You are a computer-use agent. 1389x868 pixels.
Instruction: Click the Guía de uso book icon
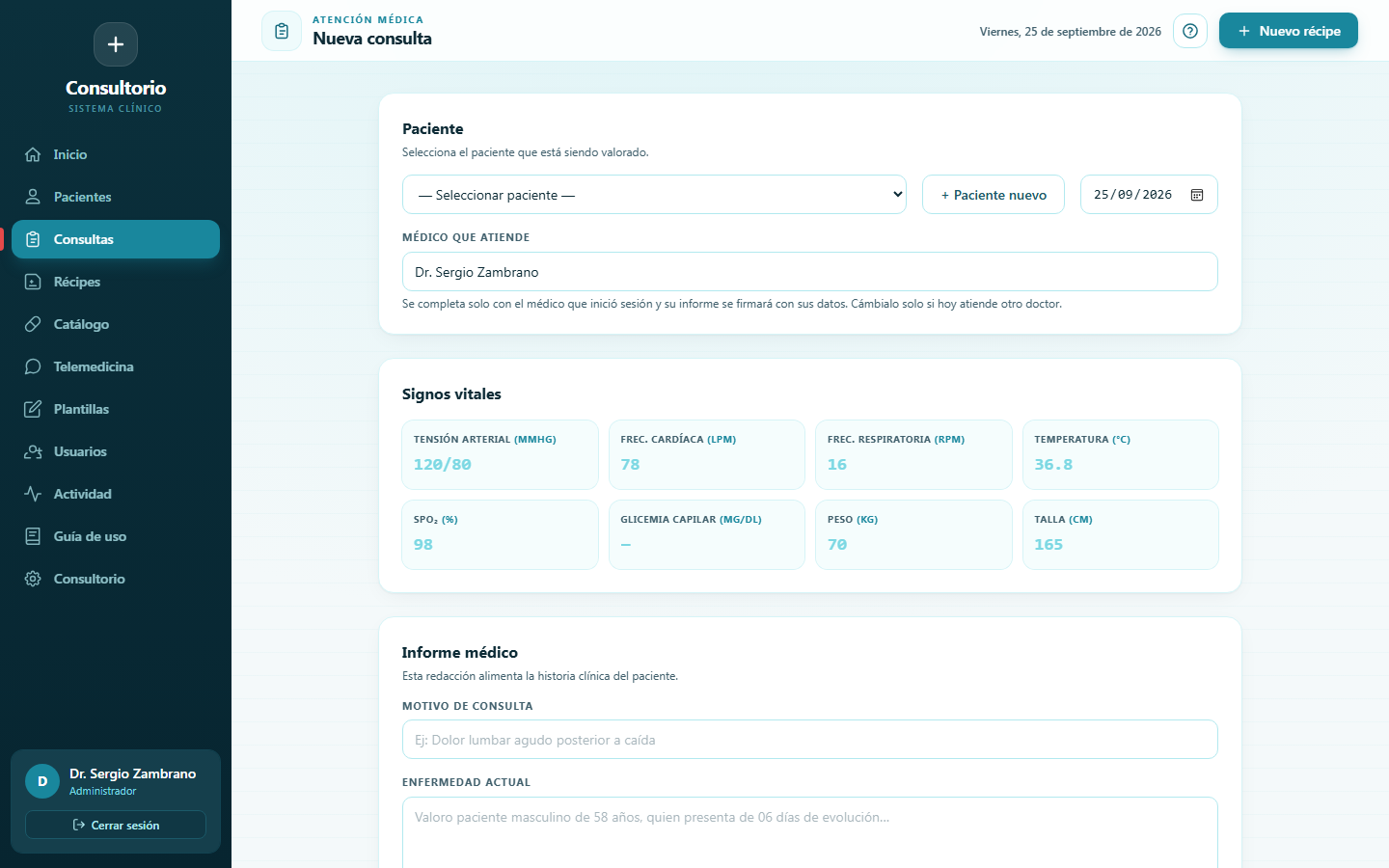pyautogui.click(x=33, y=536)
